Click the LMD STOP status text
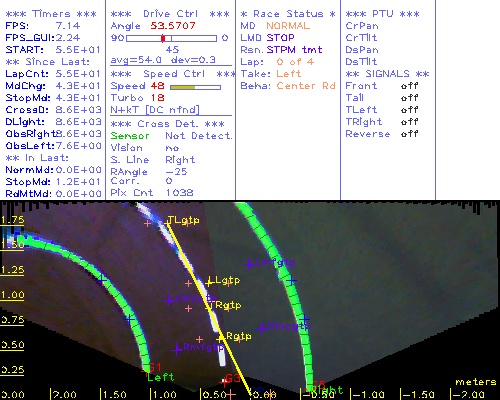Image resolution: width=500 pixels, height=400 pixels. 268,38
